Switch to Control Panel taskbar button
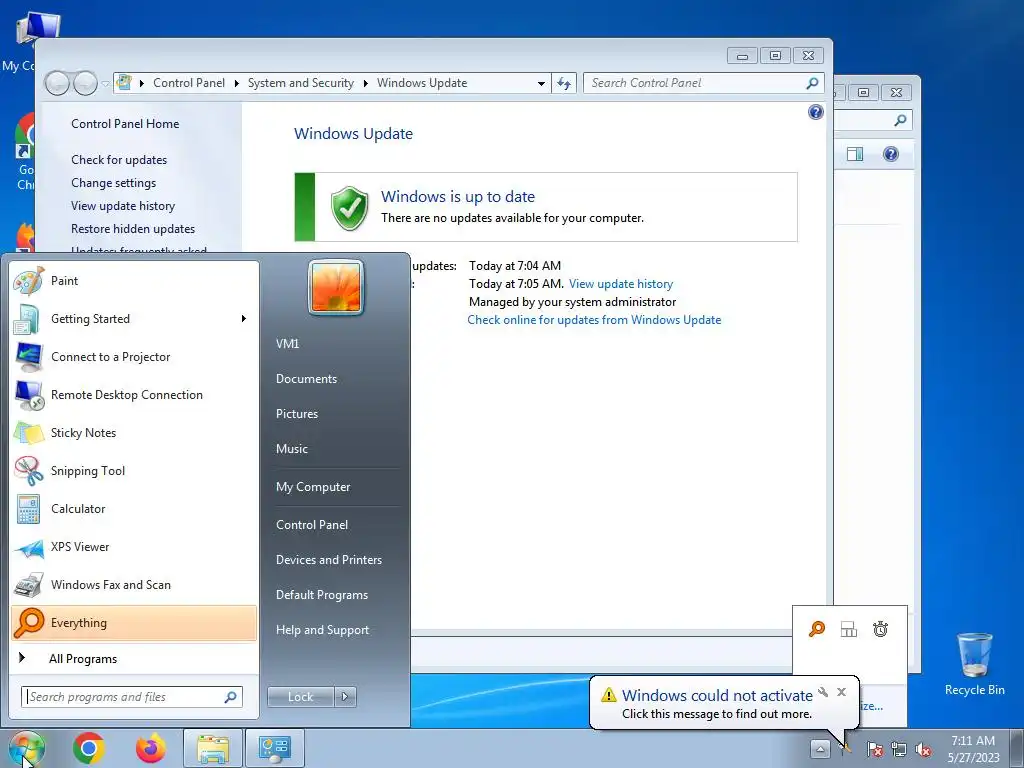 click(x=274, y=748)
